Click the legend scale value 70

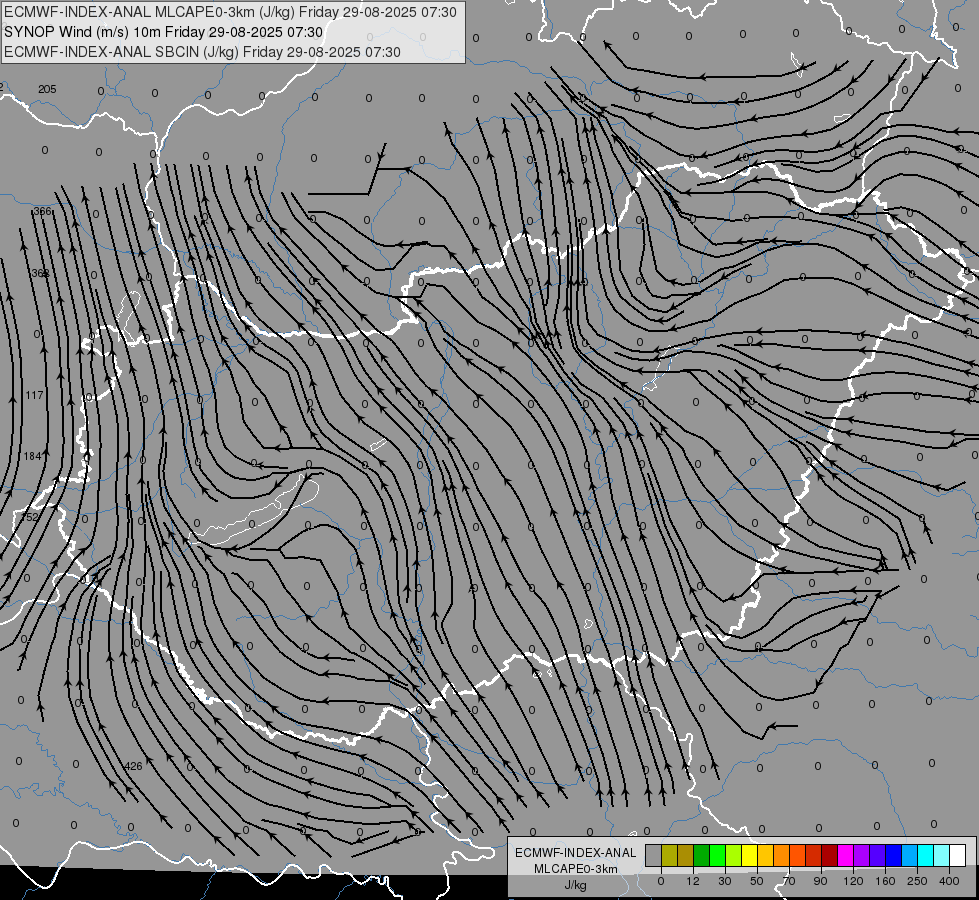coord(789,881)
